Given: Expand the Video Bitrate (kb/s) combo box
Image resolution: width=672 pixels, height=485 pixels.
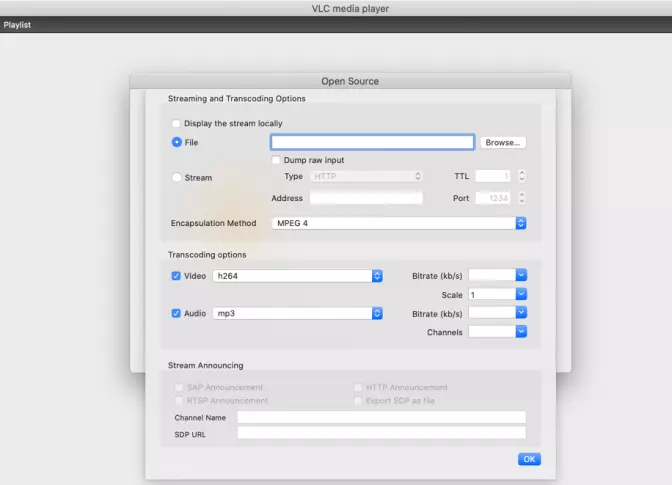Looking at the screenshot, I should click(x=521, y=275).
